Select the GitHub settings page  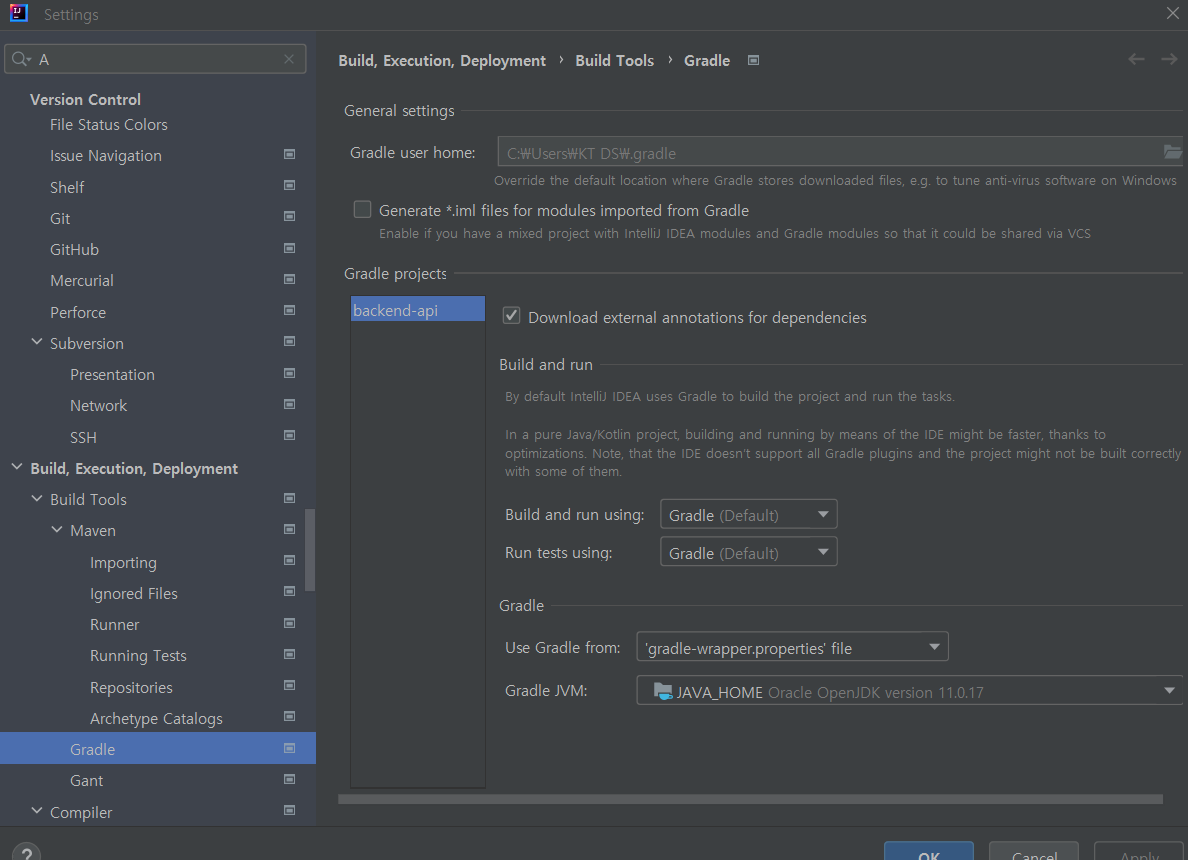(x=74, y=249)
